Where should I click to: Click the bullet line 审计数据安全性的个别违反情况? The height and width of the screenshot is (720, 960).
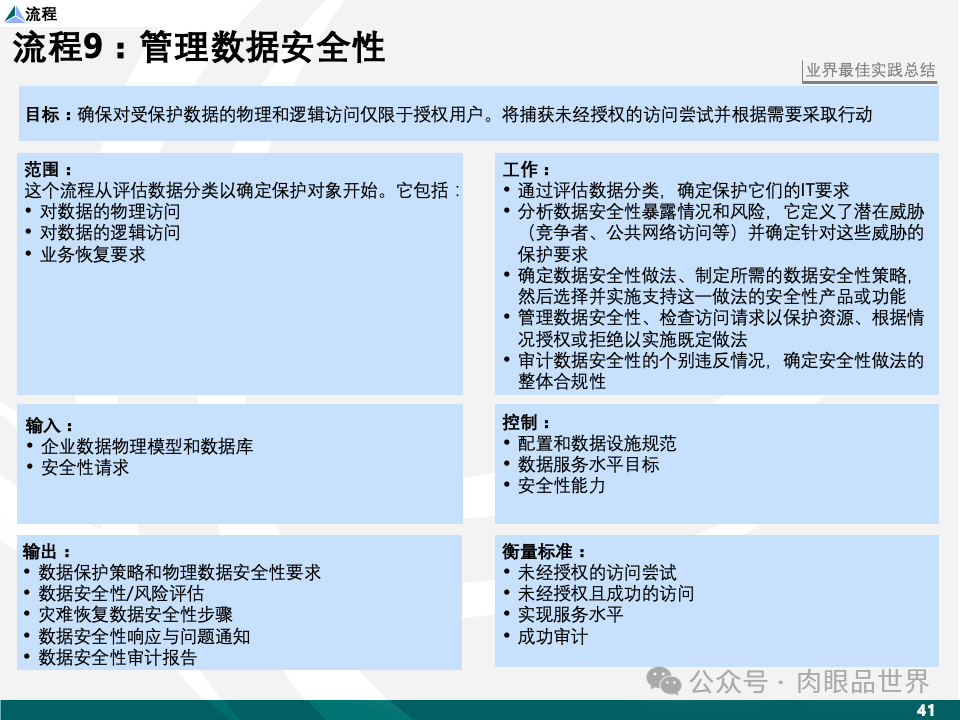click(642, 360)
